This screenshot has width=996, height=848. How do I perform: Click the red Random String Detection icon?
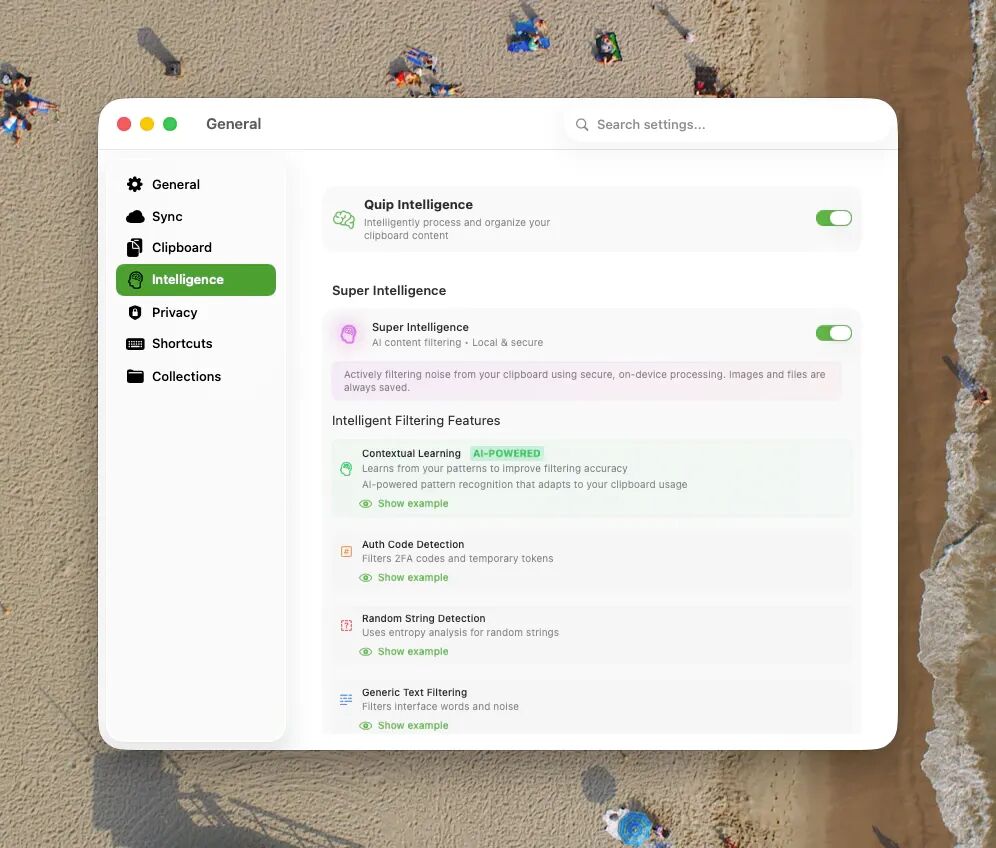pyautogui.click(x=346, y=626)
